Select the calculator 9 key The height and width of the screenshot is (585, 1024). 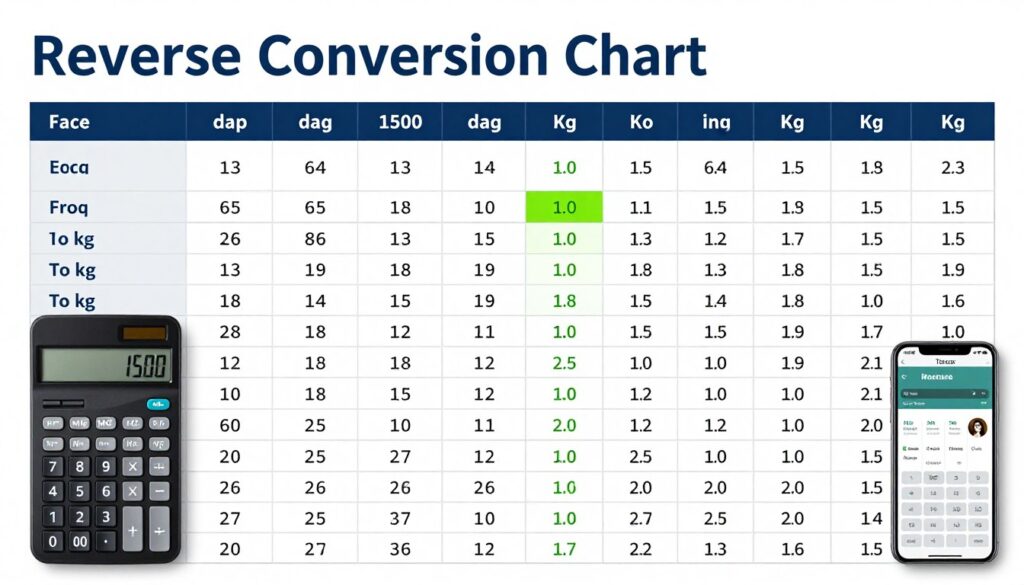pos(105,466)
